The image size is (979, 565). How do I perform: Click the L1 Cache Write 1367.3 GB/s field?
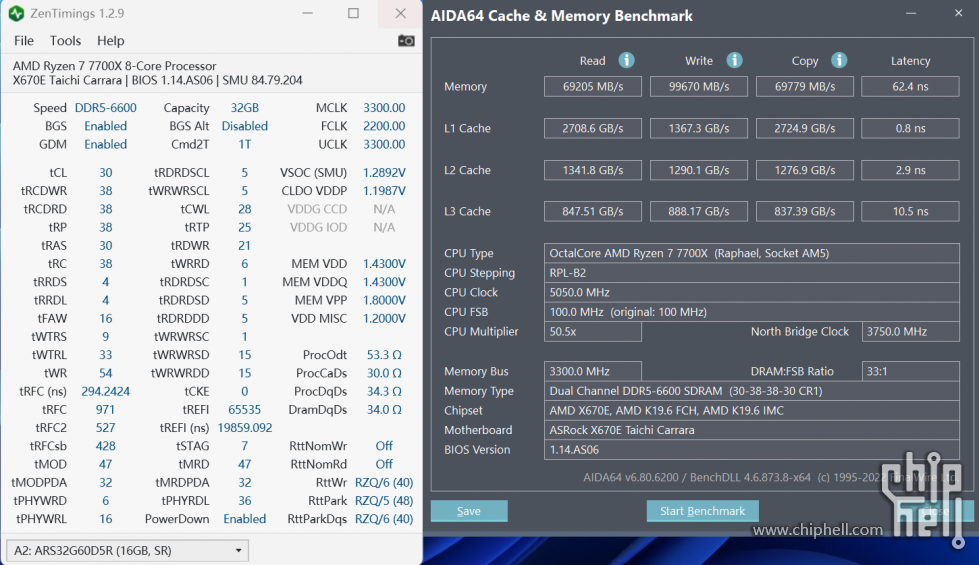(699, 128)
